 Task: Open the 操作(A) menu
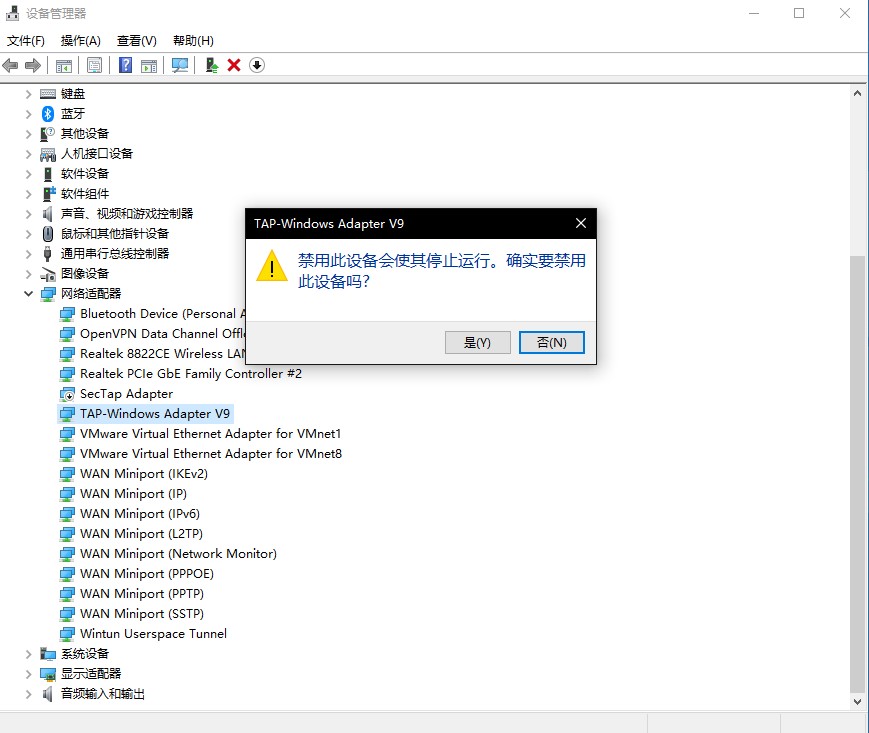80,41
